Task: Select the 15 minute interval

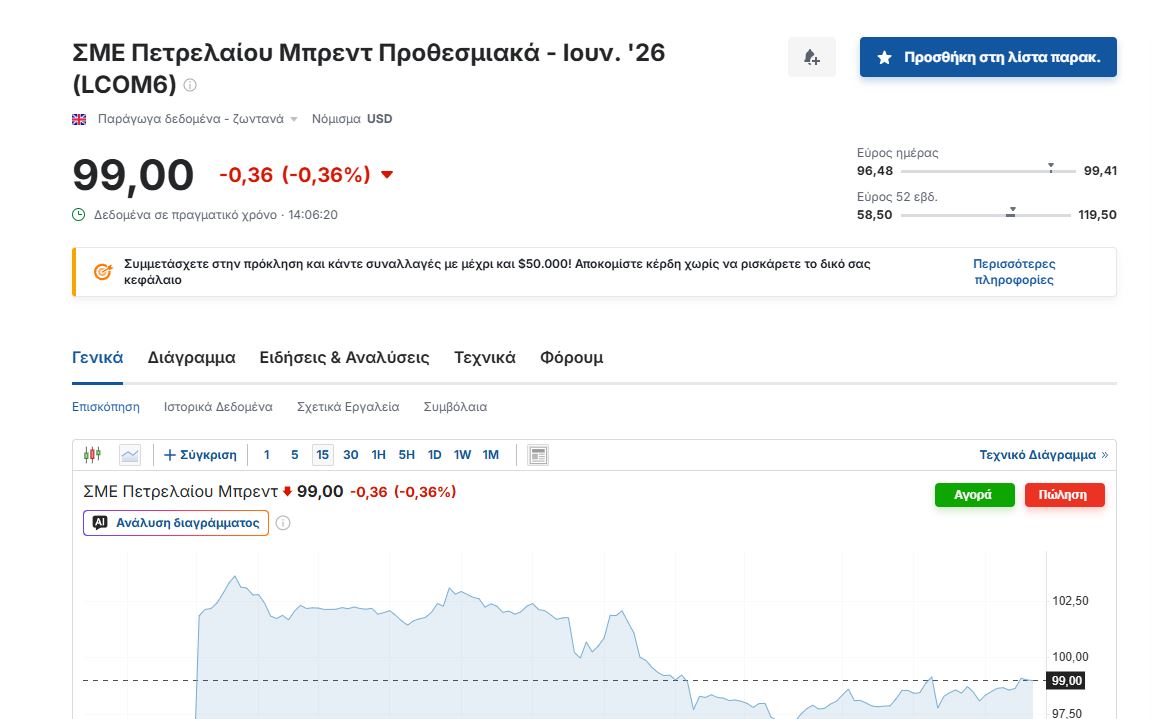Action: (322, 455)
